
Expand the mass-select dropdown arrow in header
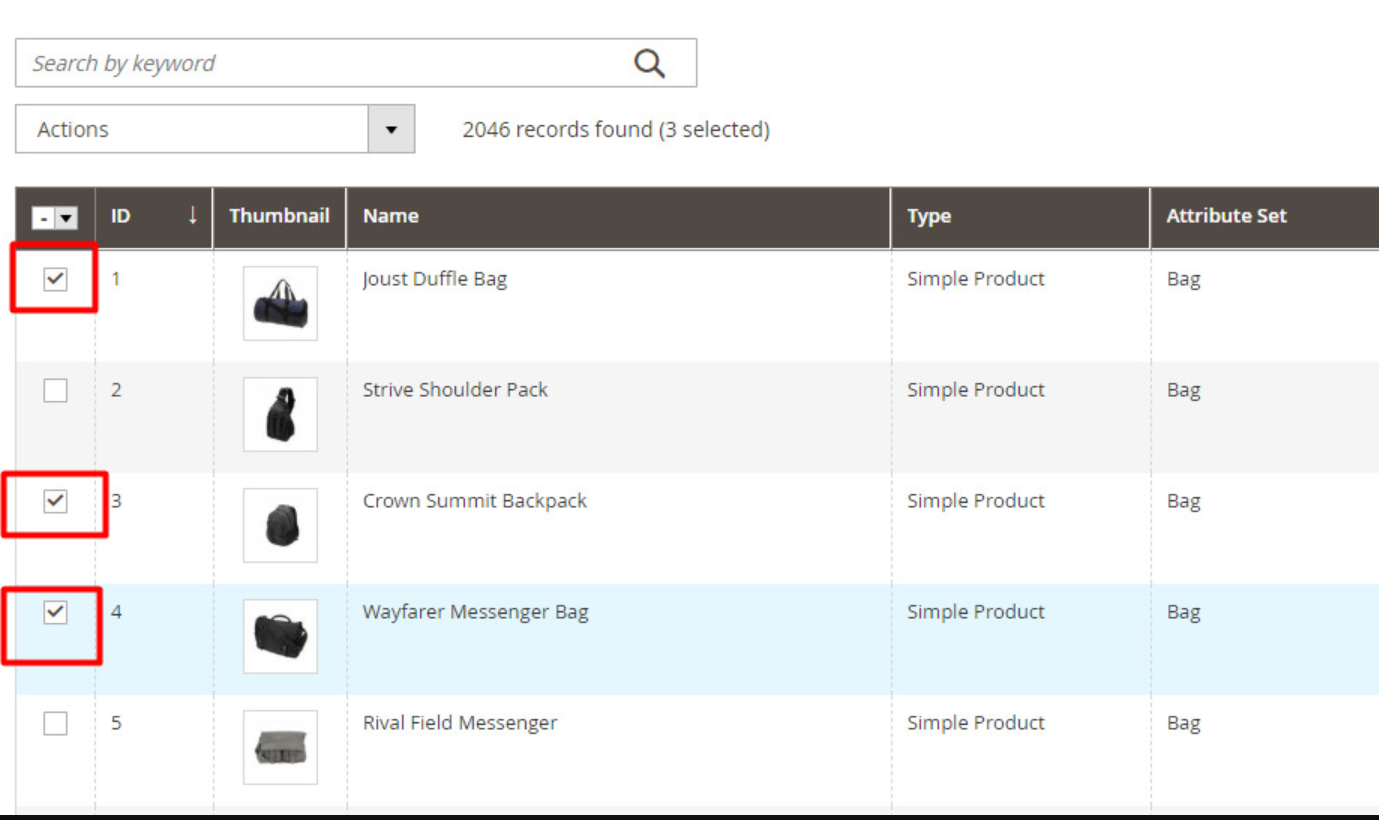point(66,218)
